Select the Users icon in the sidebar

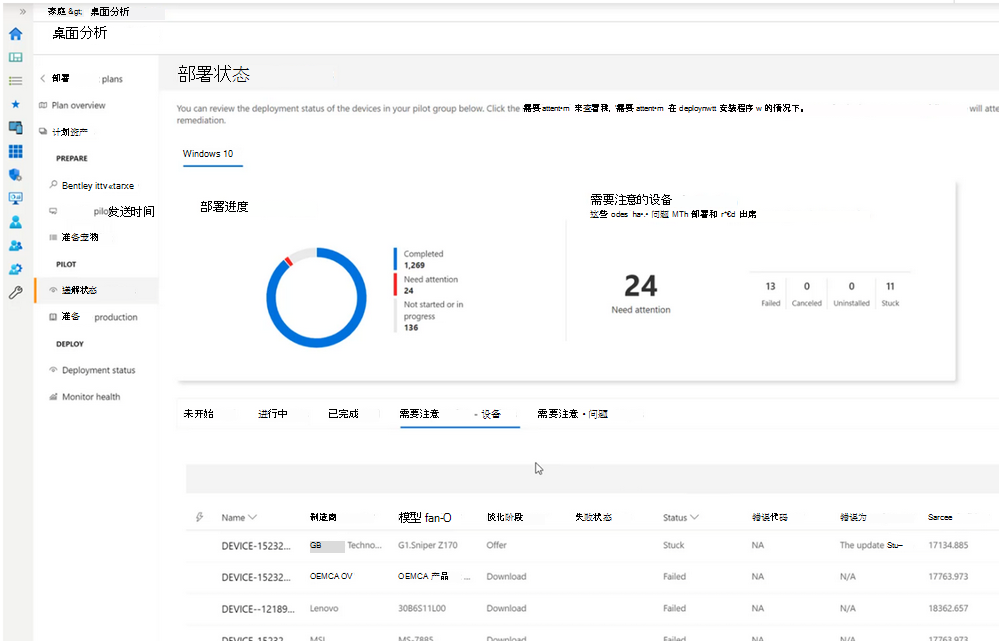(14, 221)
